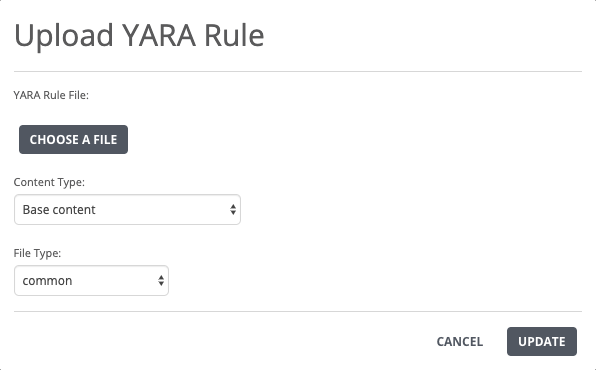Expand the File Type dropdown
The image size is (596, 370).
(x=91, y=281)
